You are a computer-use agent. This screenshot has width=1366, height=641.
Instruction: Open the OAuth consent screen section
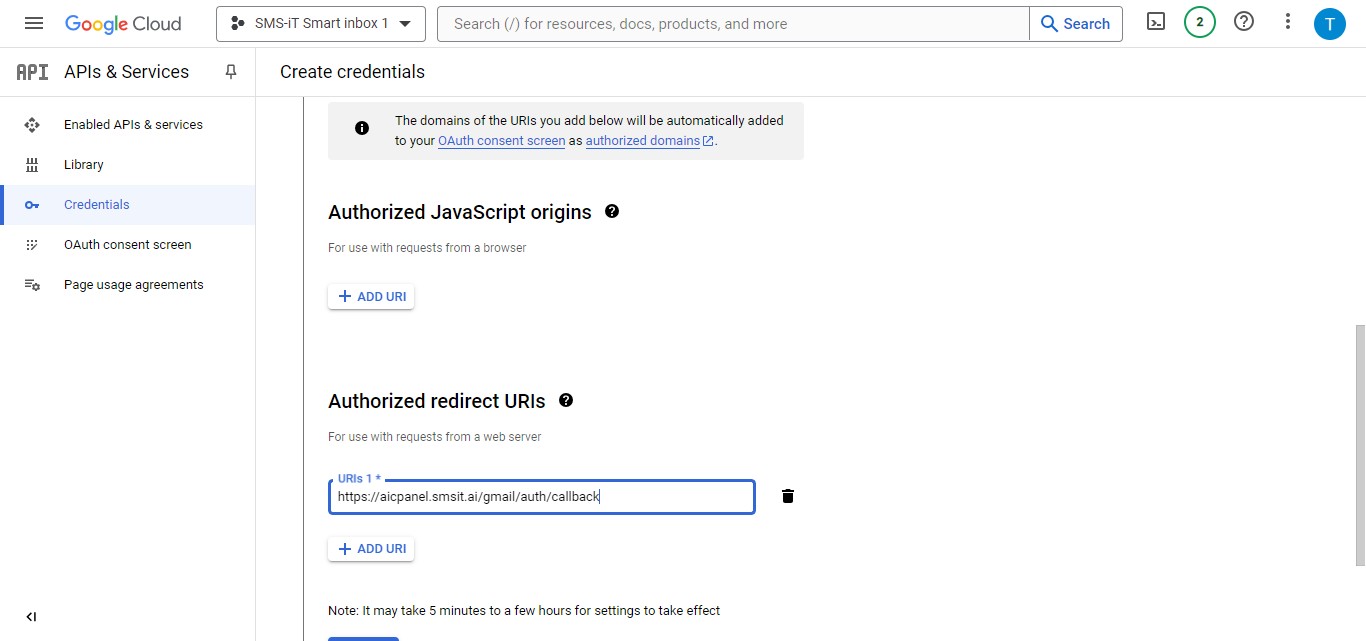click(x=127, y=244)
